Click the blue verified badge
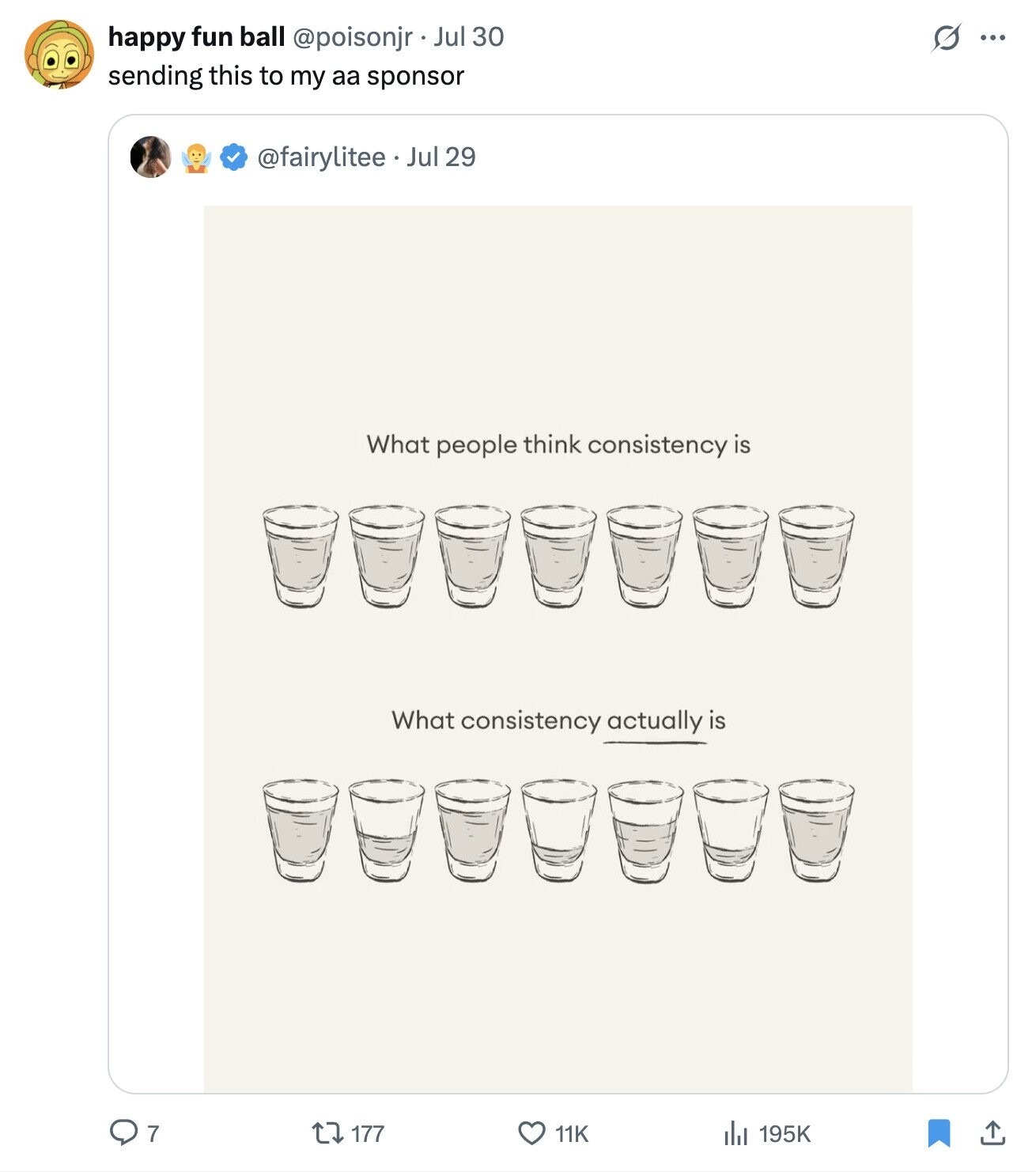 point(233,157)
